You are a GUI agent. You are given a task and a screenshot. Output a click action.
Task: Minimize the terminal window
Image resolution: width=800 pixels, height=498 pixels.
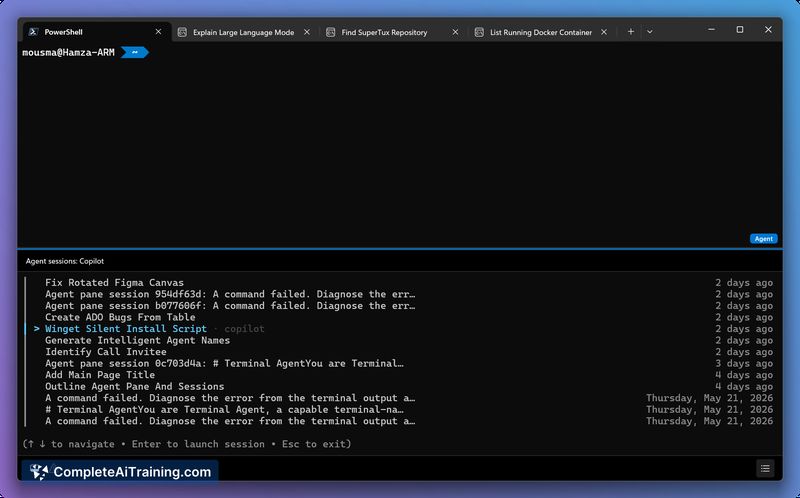(x=711, y=30)
